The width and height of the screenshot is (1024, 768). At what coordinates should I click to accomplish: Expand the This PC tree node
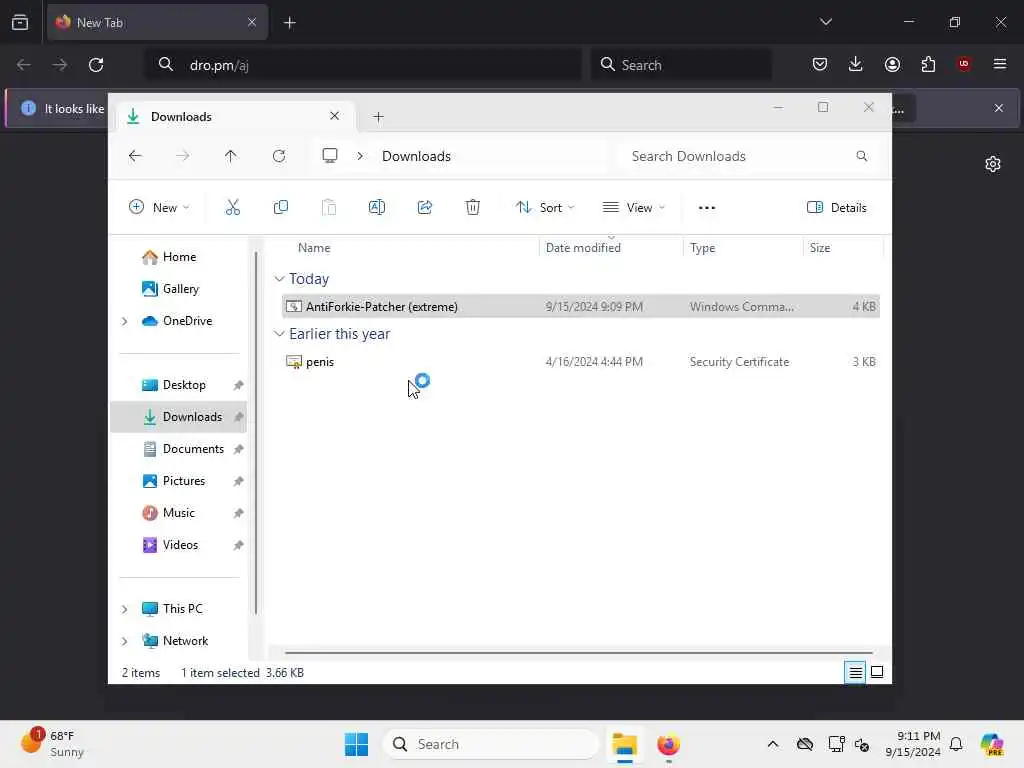[x=124, y=609]
